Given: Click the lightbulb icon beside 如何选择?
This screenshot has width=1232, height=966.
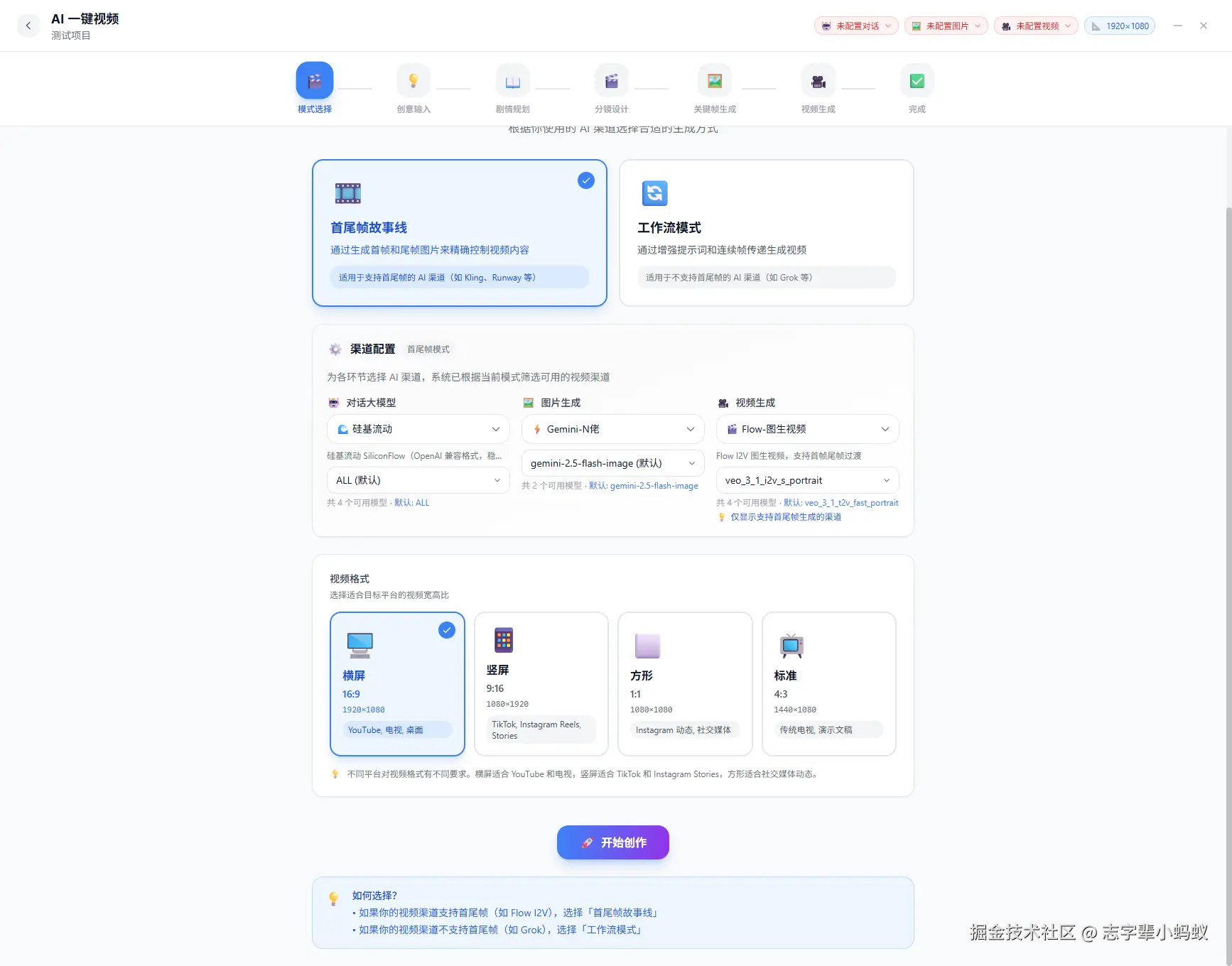Looking at the screenshot, I should (334, 899).
